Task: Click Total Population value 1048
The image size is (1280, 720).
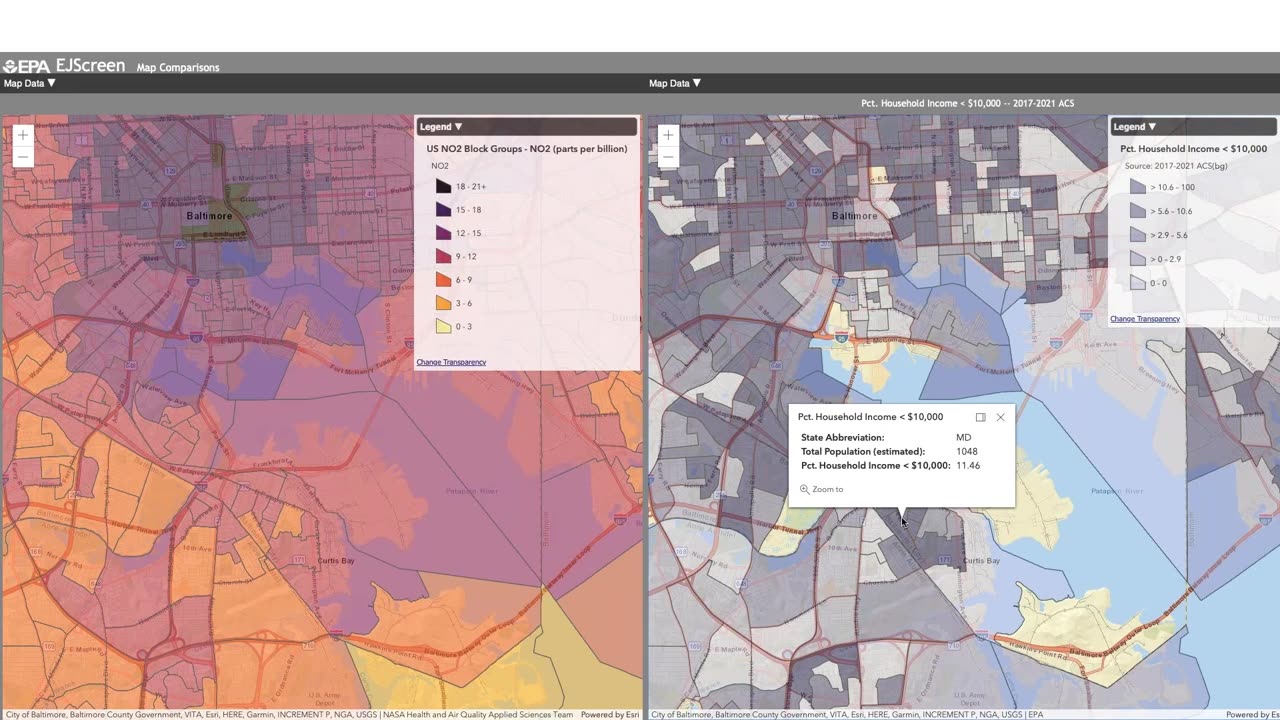Action: coord(967,451)
